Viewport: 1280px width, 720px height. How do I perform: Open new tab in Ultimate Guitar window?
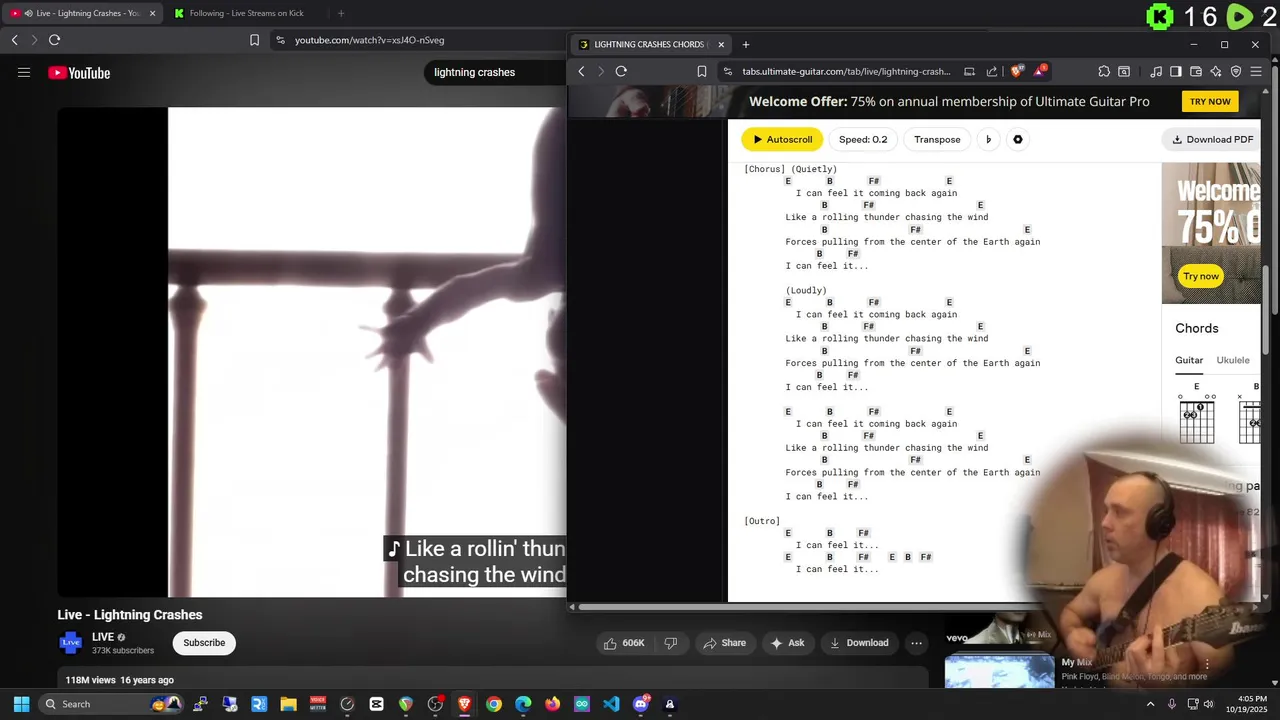pyautogui.click(x=746, y=44)
